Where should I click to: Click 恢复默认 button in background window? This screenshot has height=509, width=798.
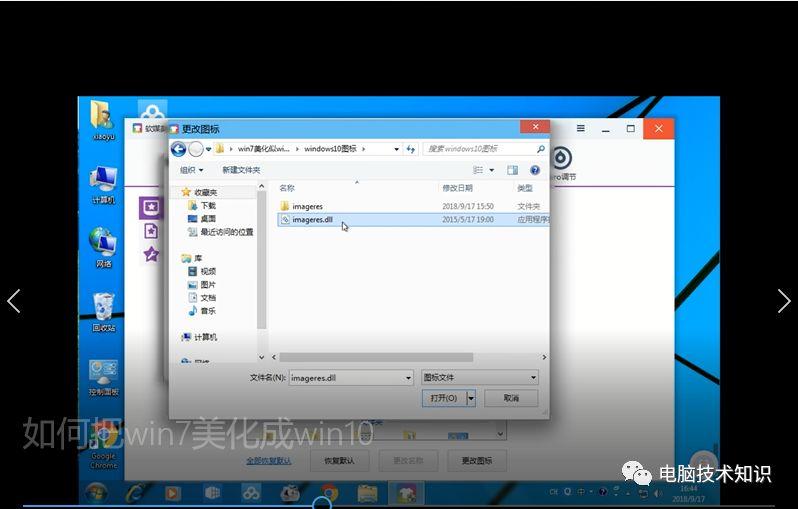click(339, 461)
